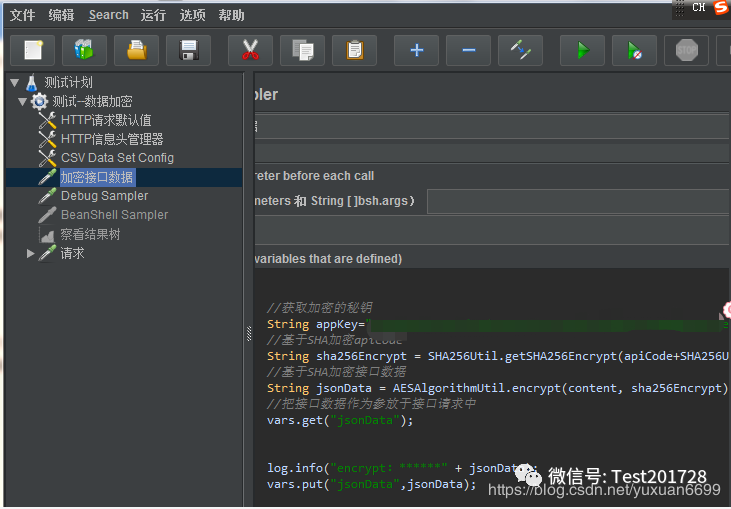Select the 加密接口数据 sampler
Image resolution: width=731 pixels, height=509 pixels.
tap(97, 177)
